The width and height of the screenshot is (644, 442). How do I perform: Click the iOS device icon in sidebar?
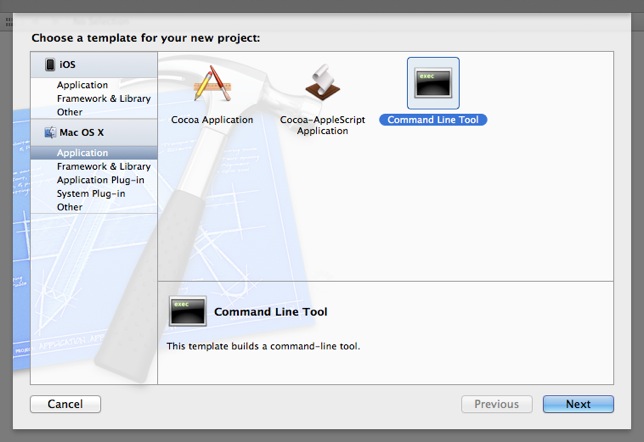click(x=50, y=64)
